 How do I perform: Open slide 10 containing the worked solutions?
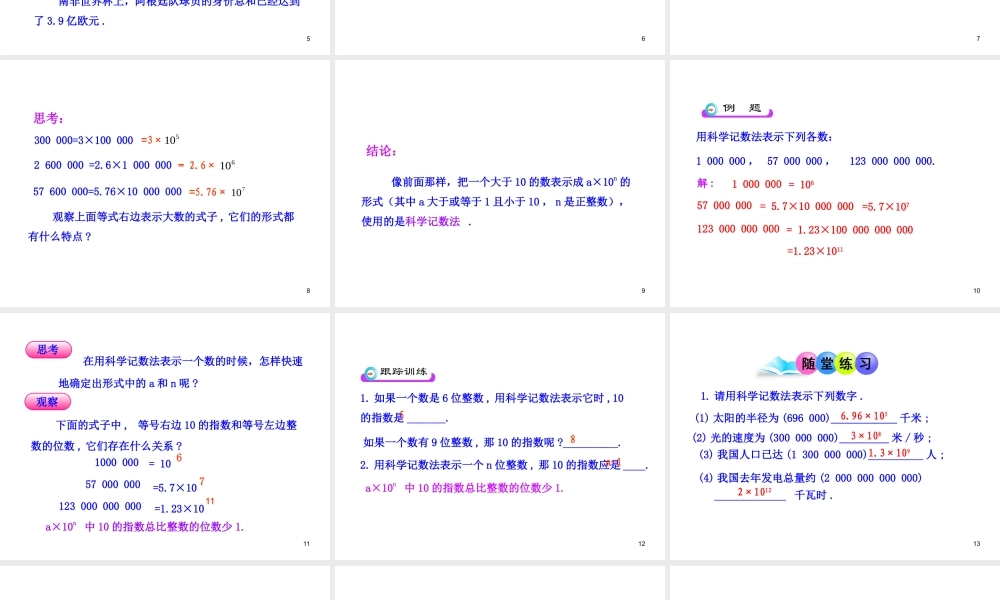(833, 180)
